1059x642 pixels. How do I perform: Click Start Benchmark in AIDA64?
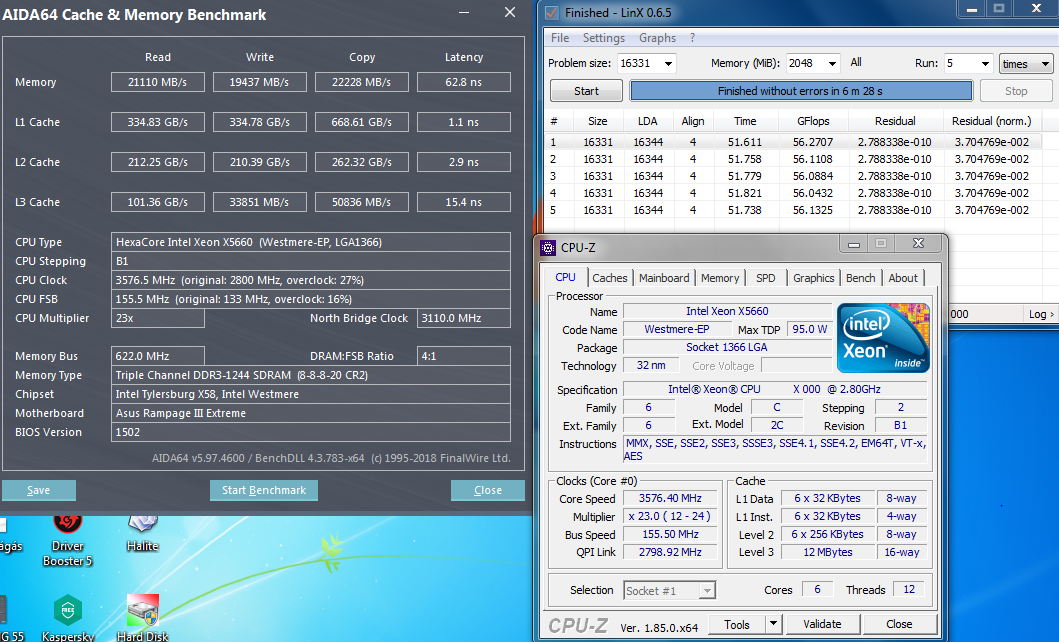coord(264,490)
